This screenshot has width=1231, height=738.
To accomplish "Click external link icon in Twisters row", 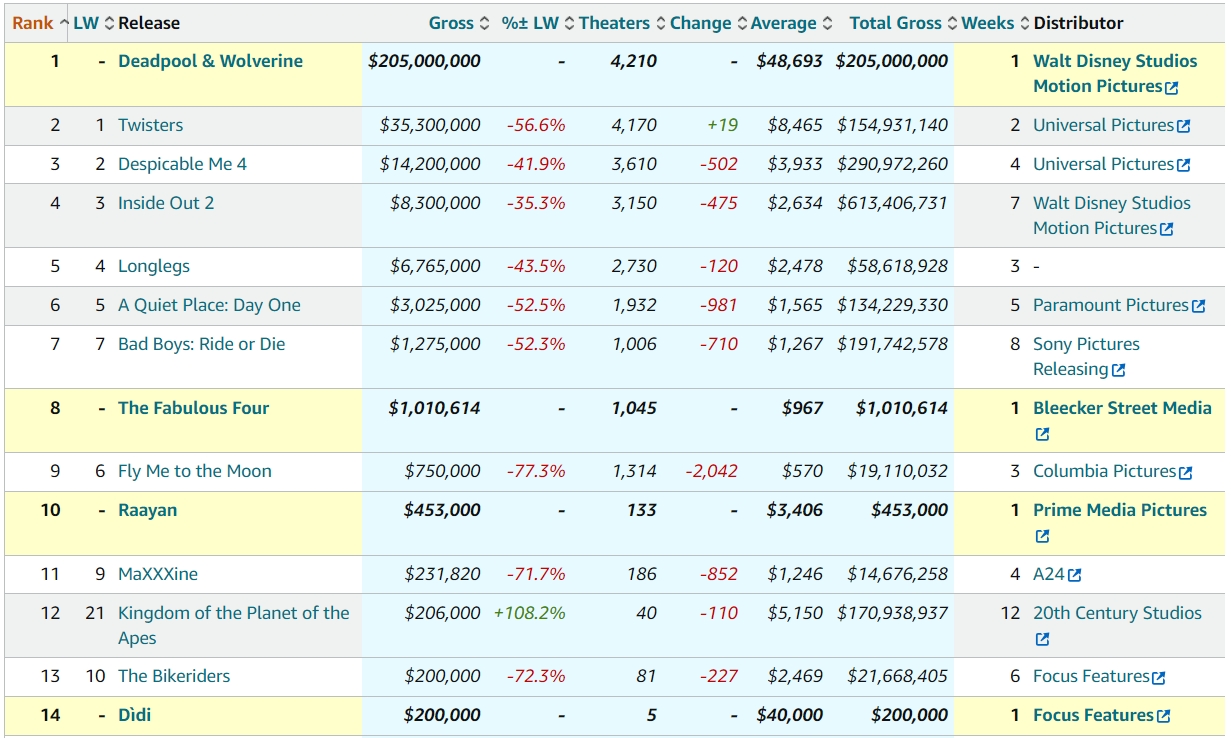I will click(x=1184, y=126).
